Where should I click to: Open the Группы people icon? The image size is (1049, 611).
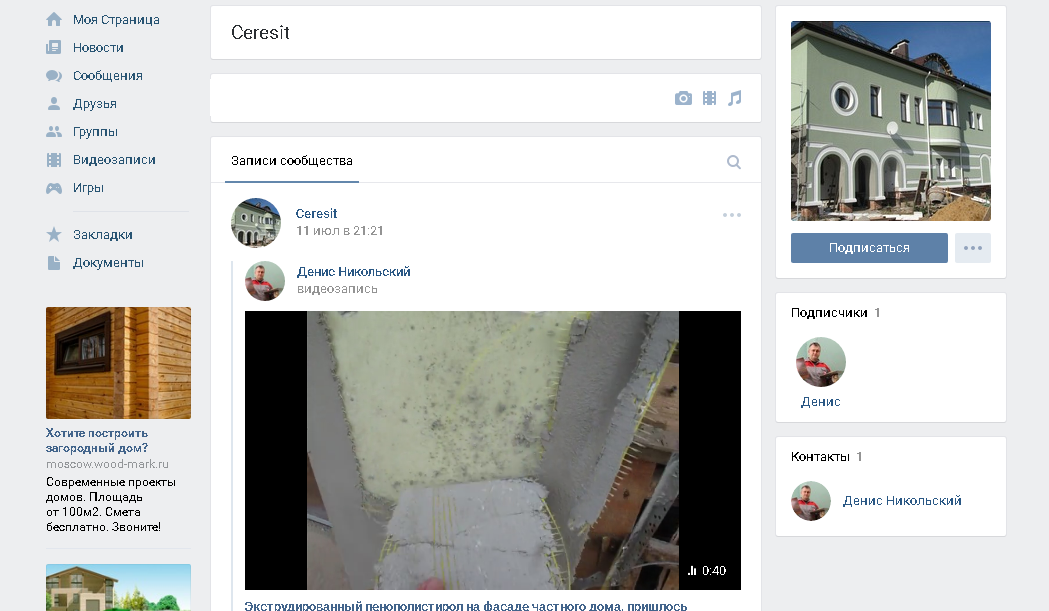click(54, 132)
